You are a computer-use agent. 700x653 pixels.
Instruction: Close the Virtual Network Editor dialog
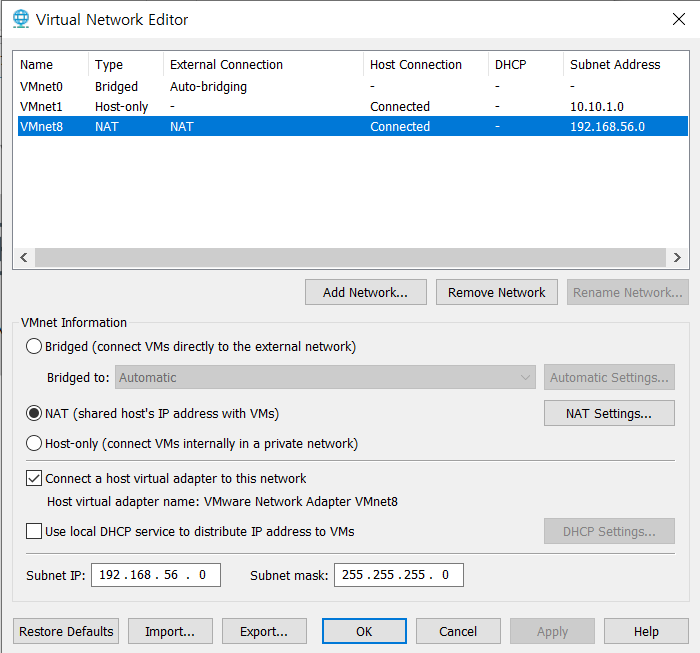pos(679,19)
